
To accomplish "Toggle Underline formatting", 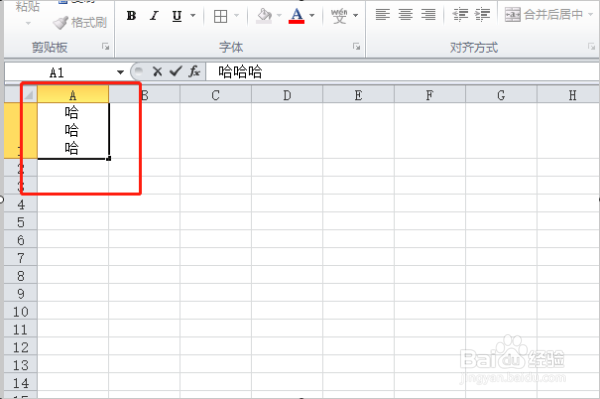I will coord(177,16).
